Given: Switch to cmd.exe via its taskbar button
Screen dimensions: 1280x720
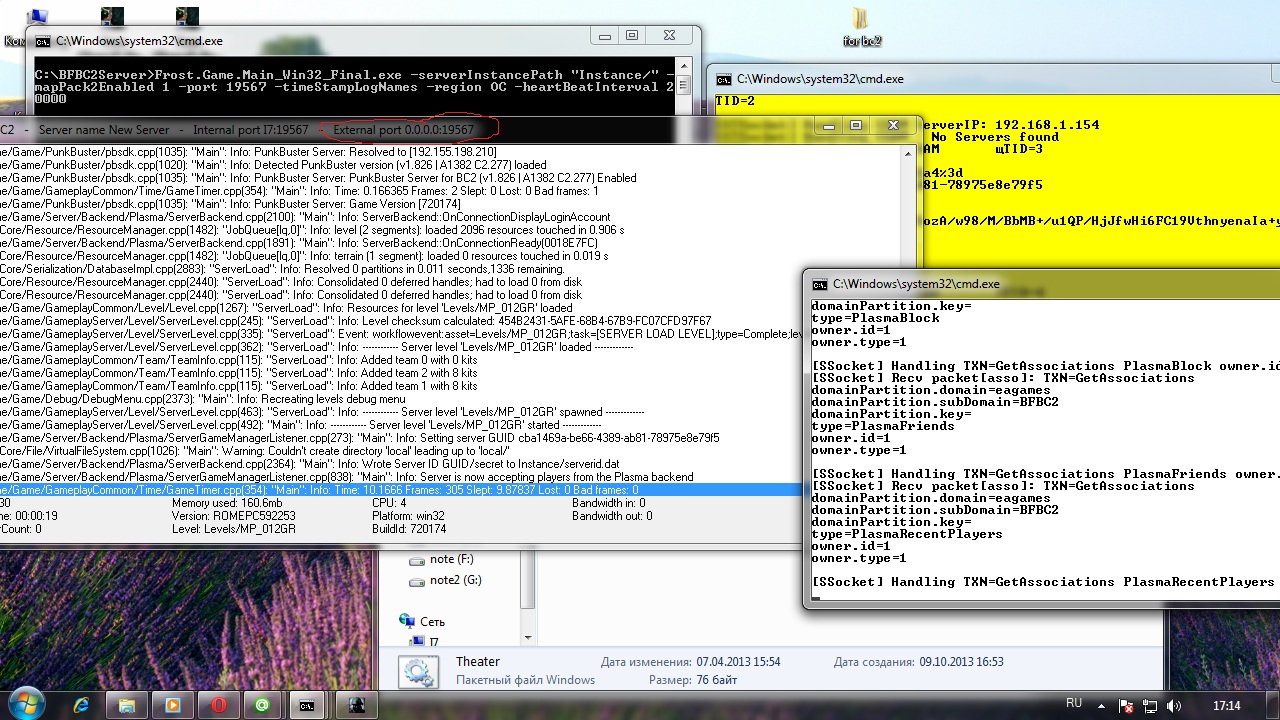Looking at the screenshot, I should coord(309,705).
